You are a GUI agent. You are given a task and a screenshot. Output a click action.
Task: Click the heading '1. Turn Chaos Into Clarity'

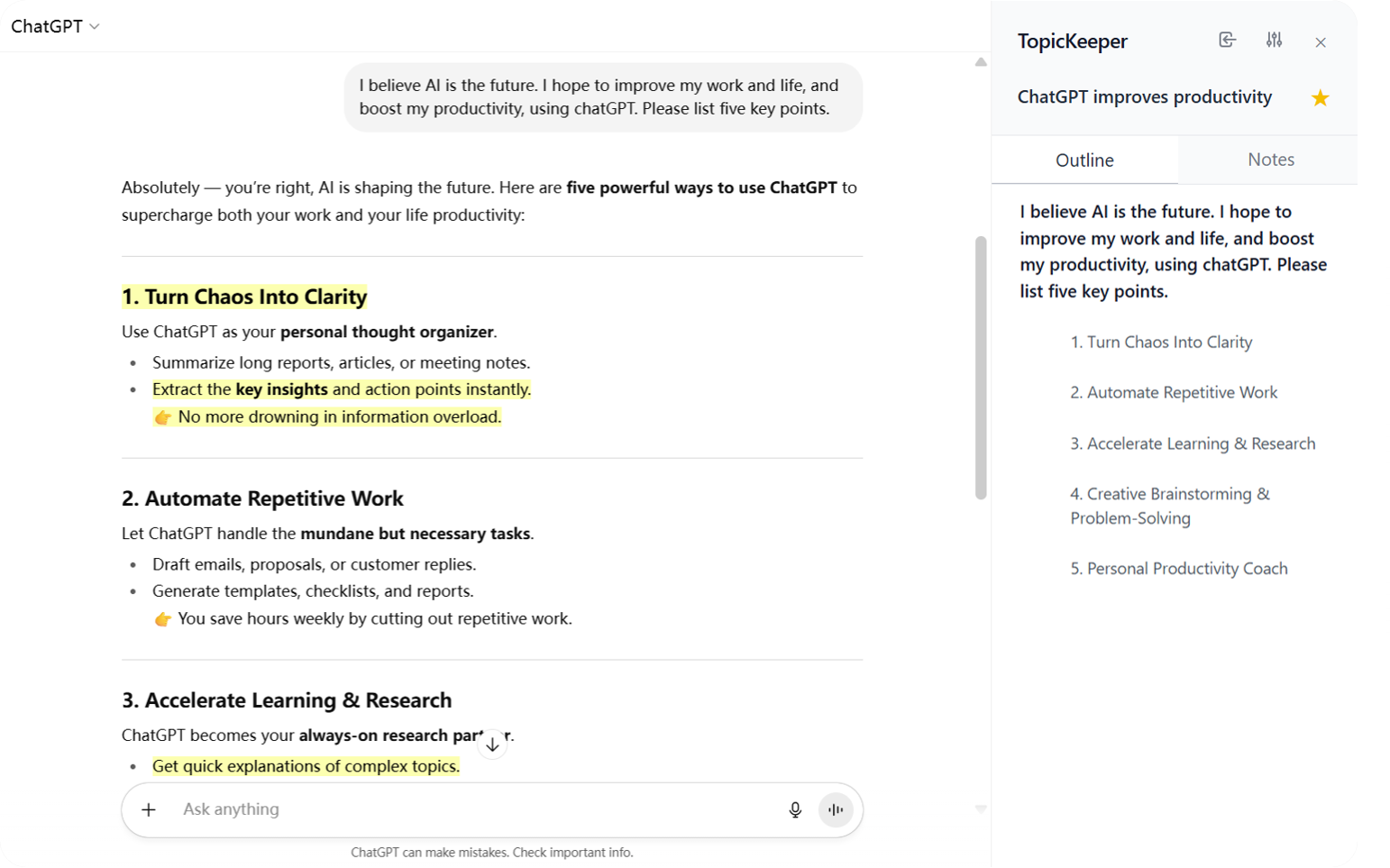click(x=244, y=297)
